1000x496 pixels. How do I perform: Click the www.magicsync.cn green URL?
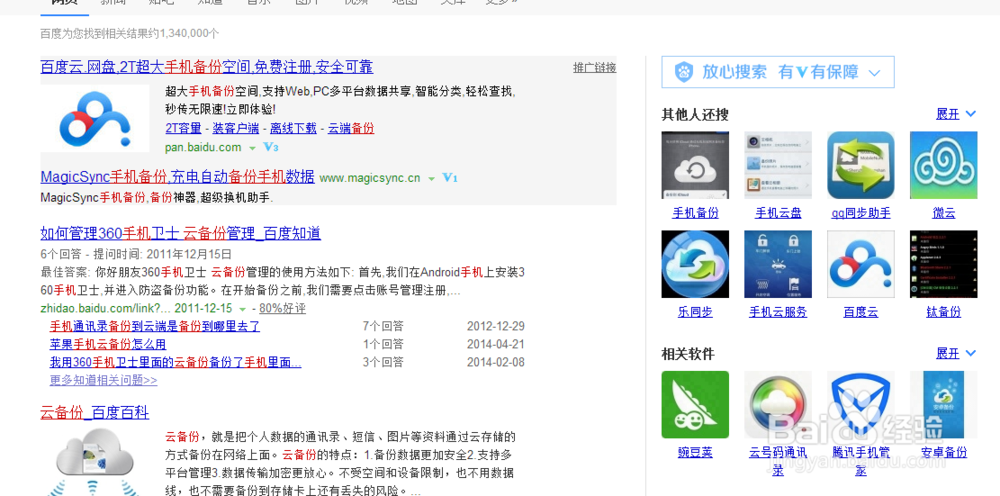(x=370, y=178)
